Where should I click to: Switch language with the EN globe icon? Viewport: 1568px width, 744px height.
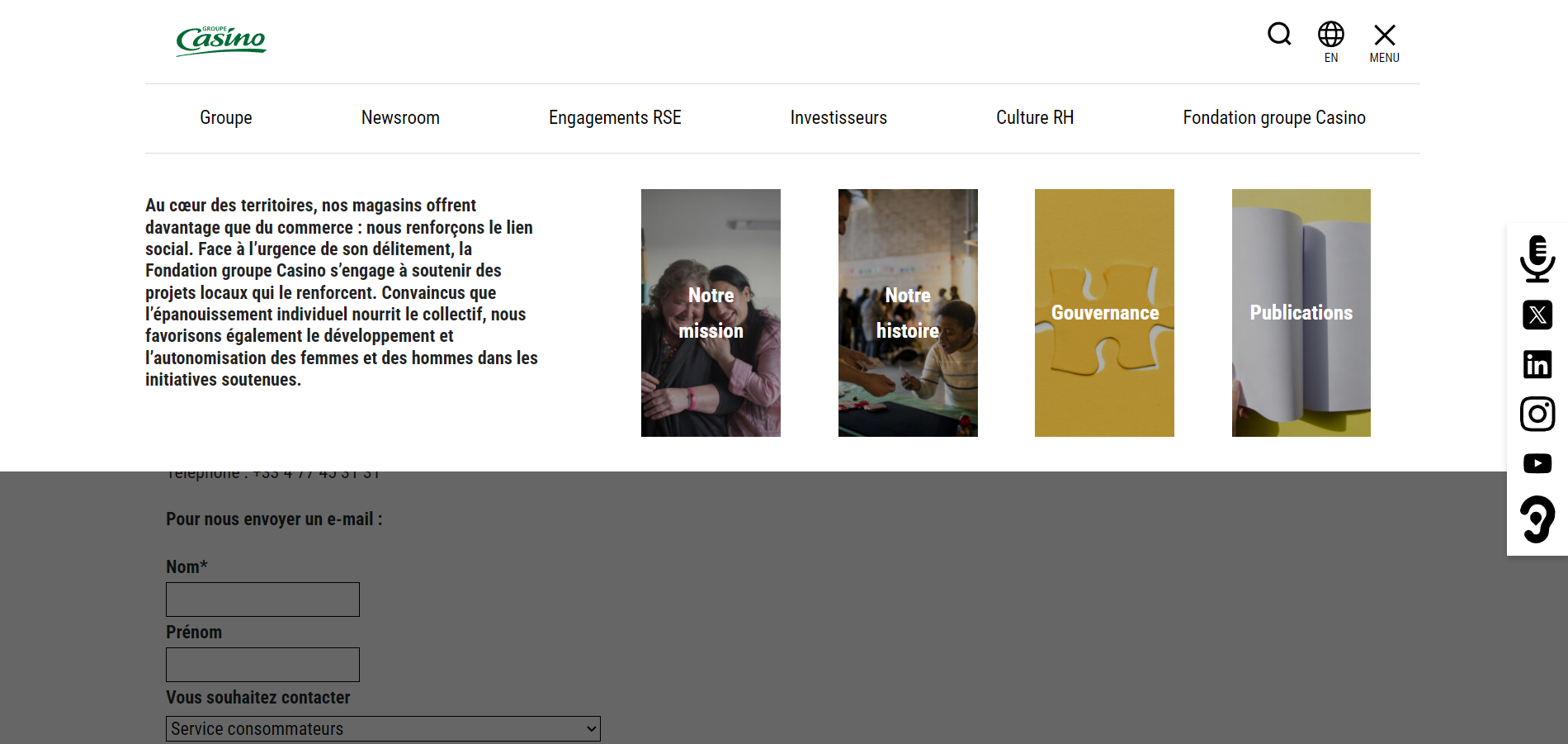coord(1331,42)
